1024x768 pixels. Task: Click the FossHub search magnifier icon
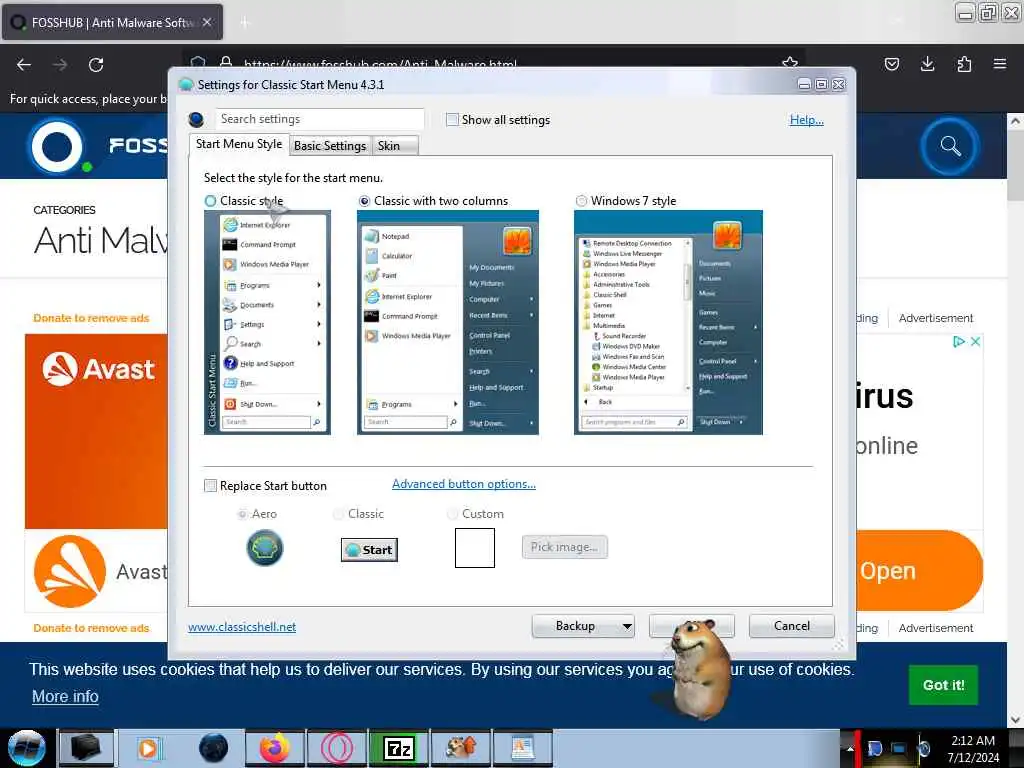click(x=950, y=146)
